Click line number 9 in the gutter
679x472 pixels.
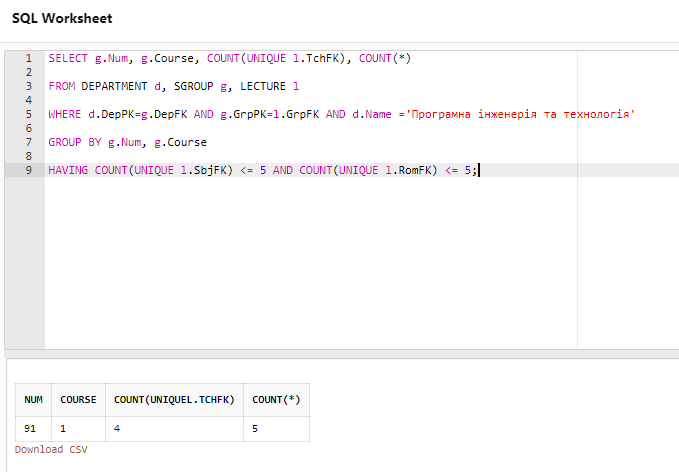click(28, 170)
